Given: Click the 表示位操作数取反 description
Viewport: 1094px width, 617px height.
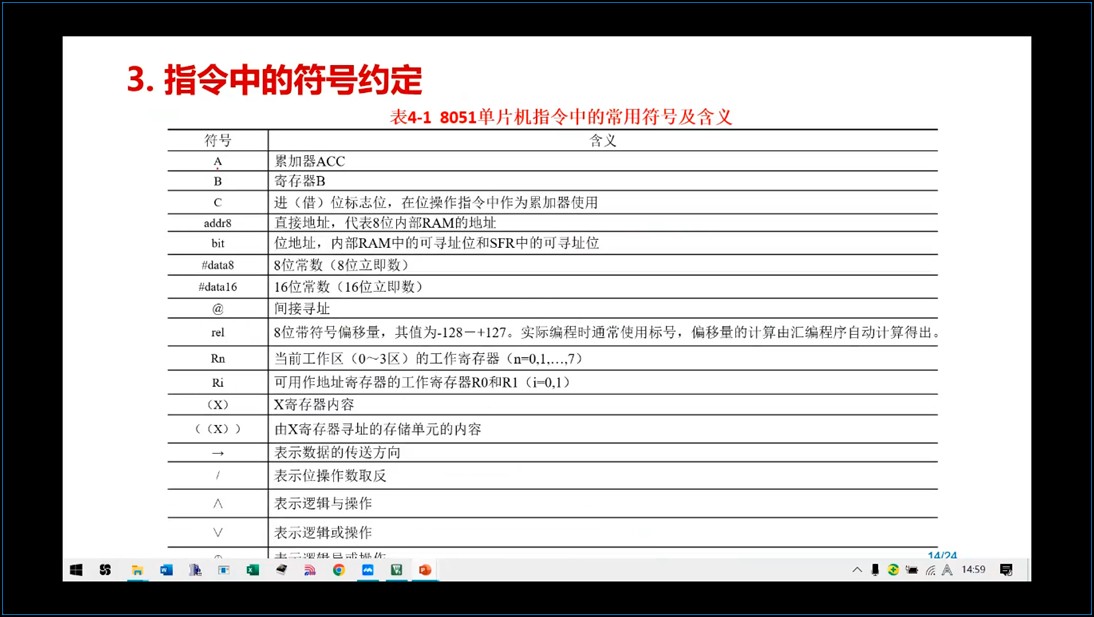Looking at the screenshot, I should pyautogui.click(x=329, y=476).
